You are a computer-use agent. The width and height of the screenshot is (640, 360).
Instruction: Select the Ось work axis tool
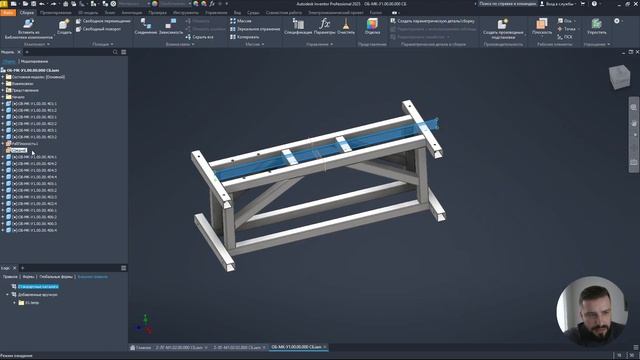click(x=566, y=21)
